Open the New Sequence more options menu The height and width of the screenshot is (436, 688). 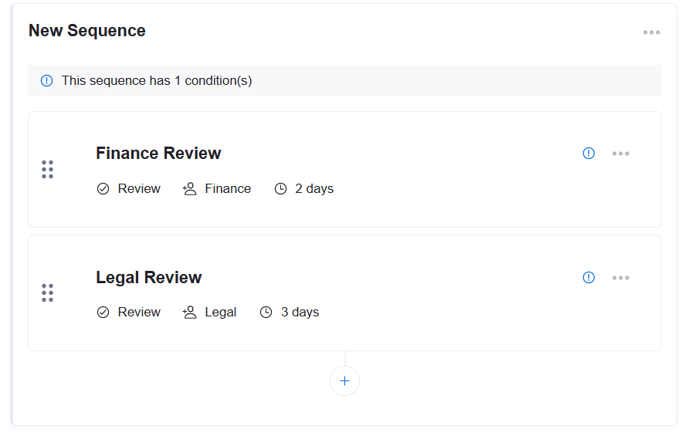pos(651,33)
